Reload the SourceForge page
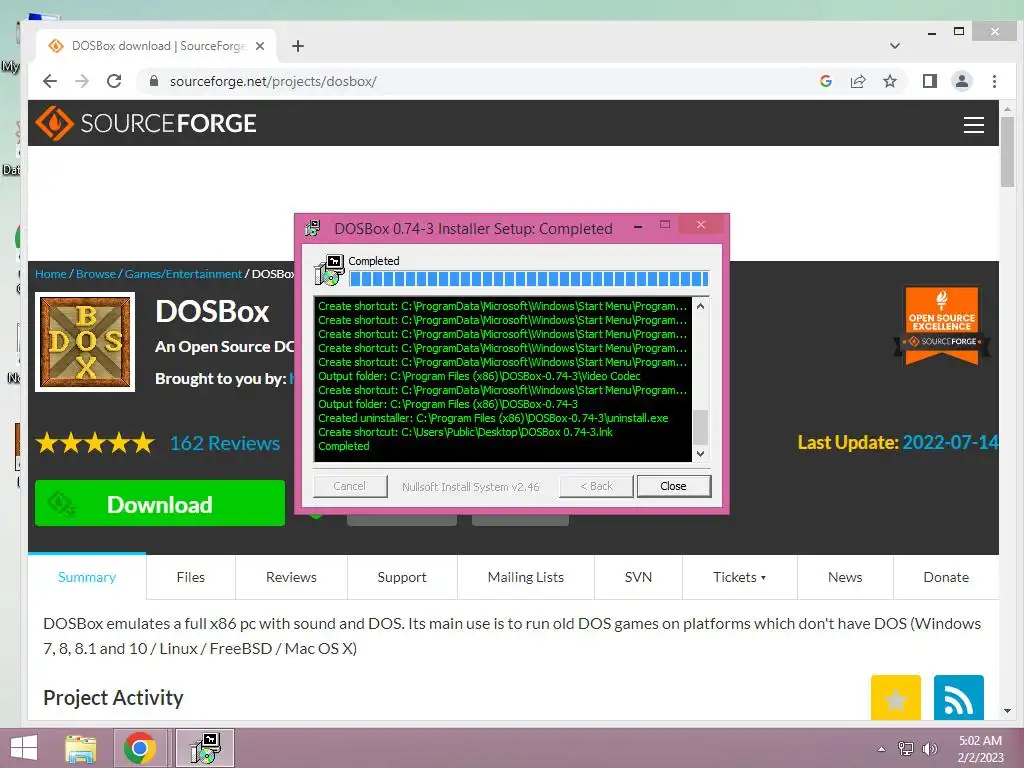This screenshot has height=768, width=1024. coord(114,81)
